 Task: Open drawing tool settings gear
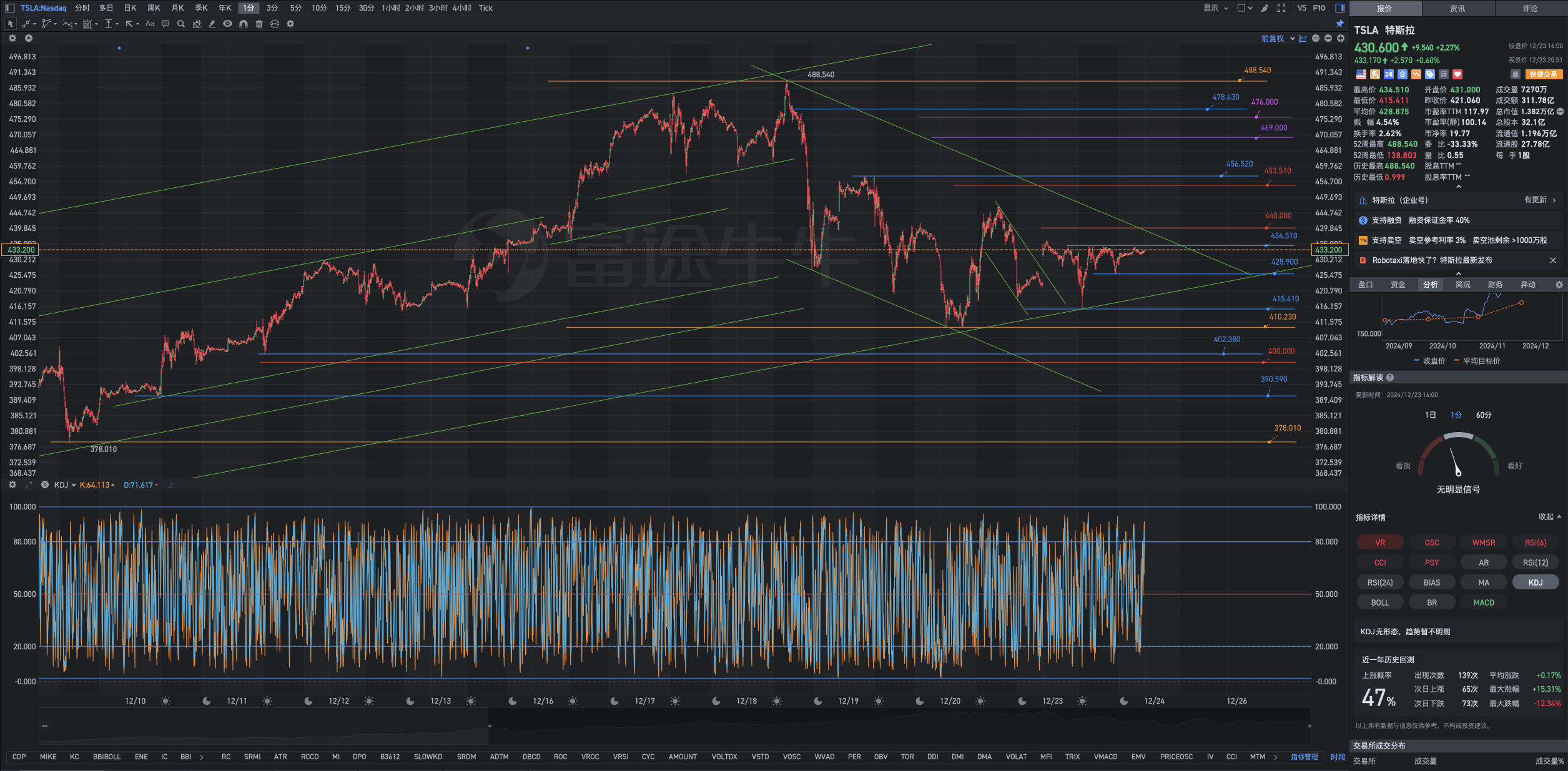point(290,24)
